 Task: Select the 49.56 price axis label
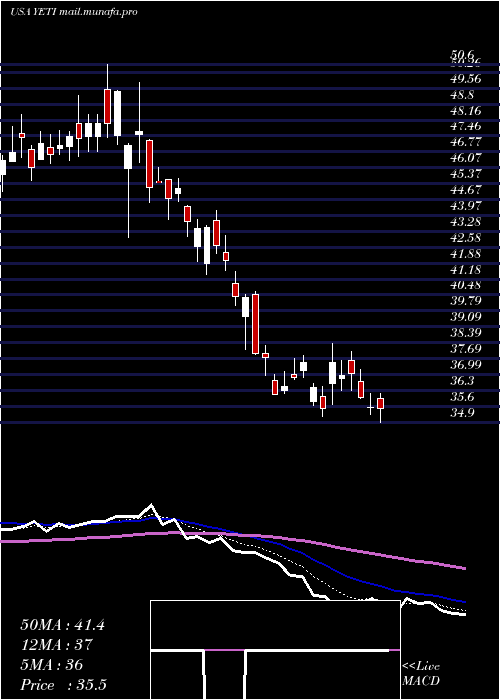pos(466,79)
